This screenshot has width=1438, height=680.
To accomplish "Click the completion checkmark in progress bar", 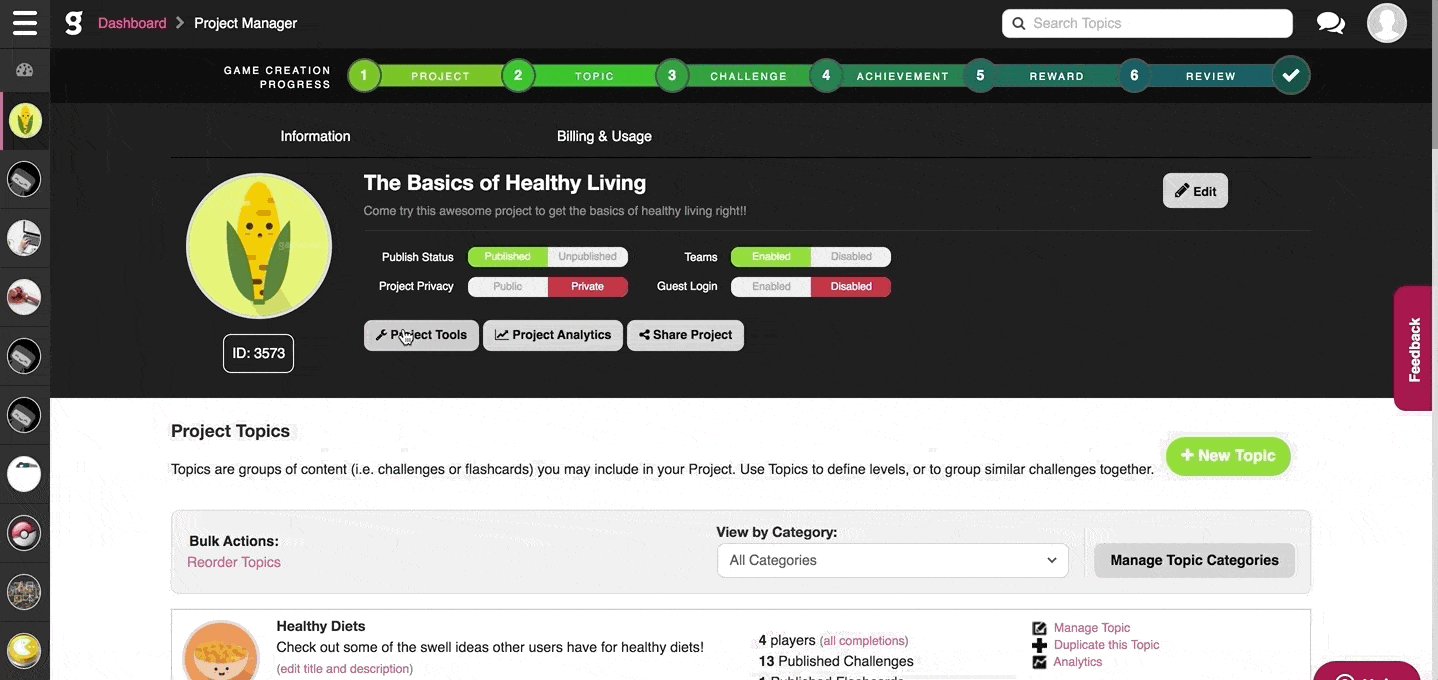I will (1291, 75).
